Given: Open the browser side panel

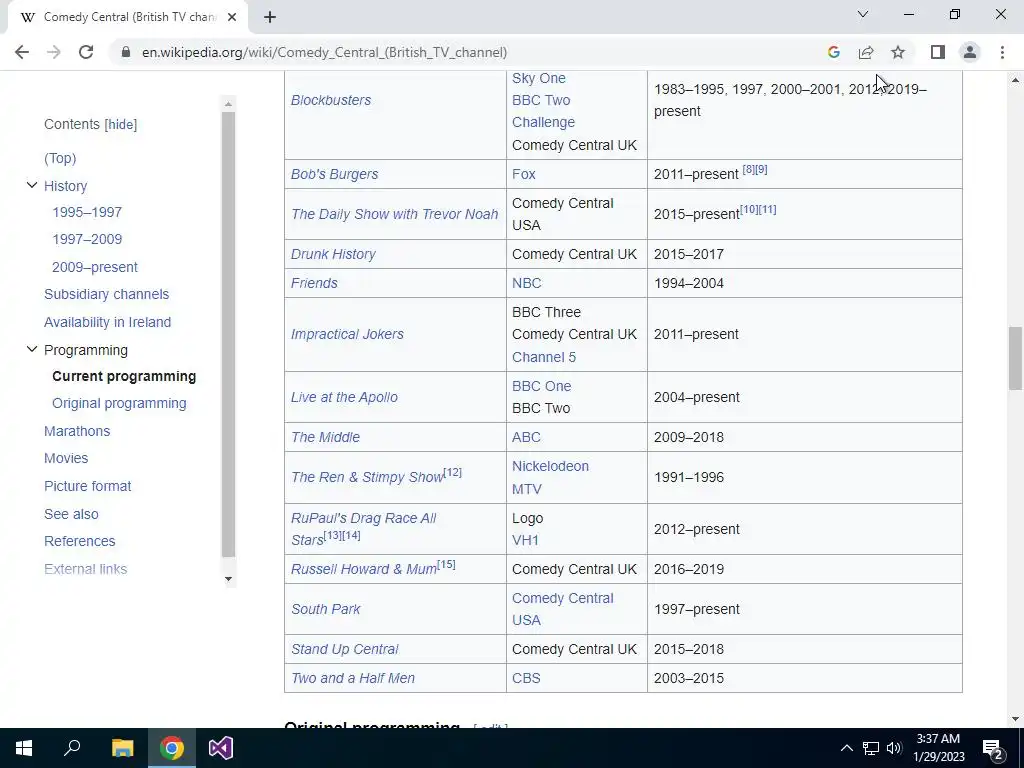Looking at the screenshot, I should tap(938, 52).
